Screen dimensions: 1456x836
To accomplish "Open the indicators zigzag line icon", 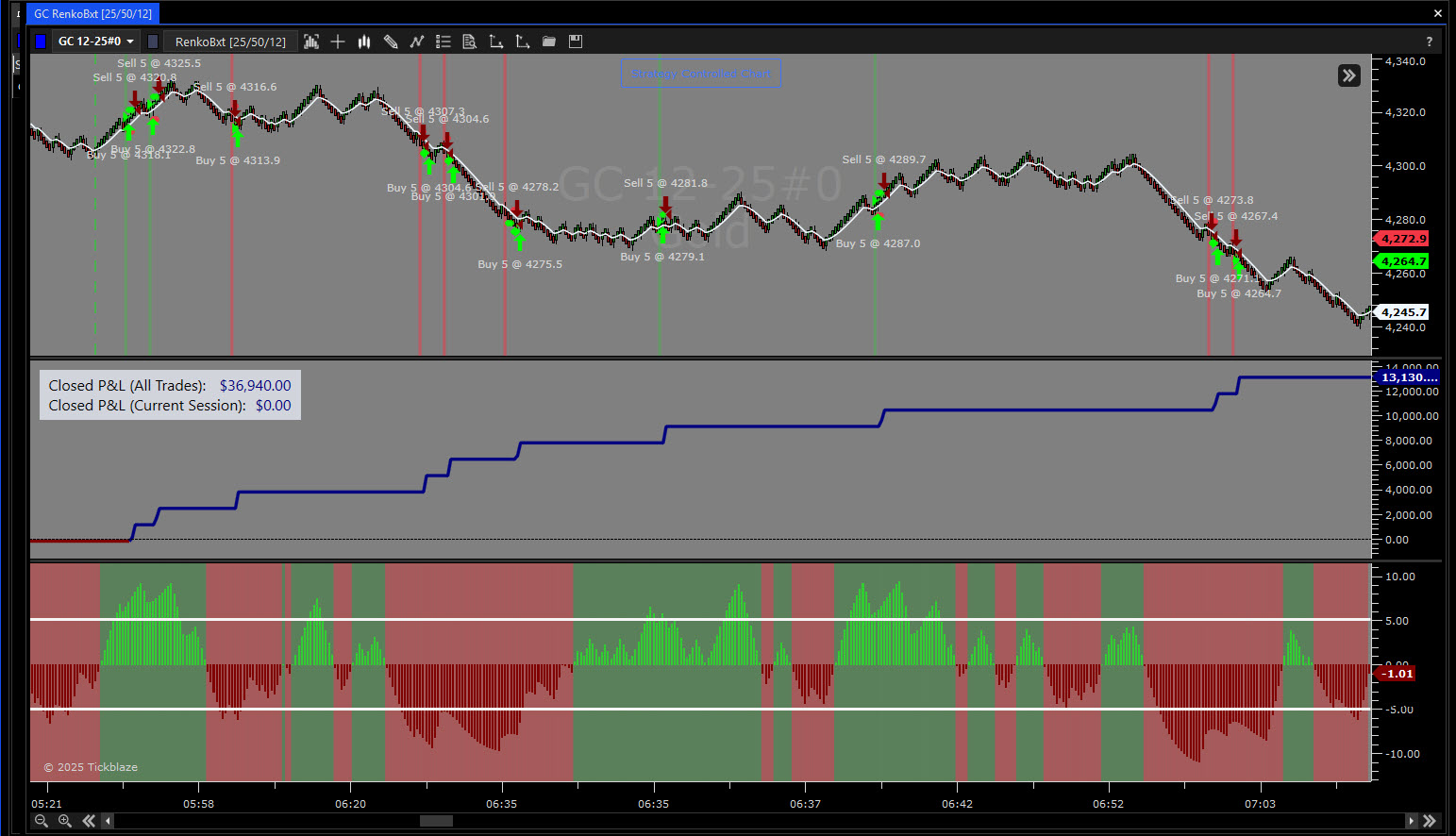I will point(417,42).
